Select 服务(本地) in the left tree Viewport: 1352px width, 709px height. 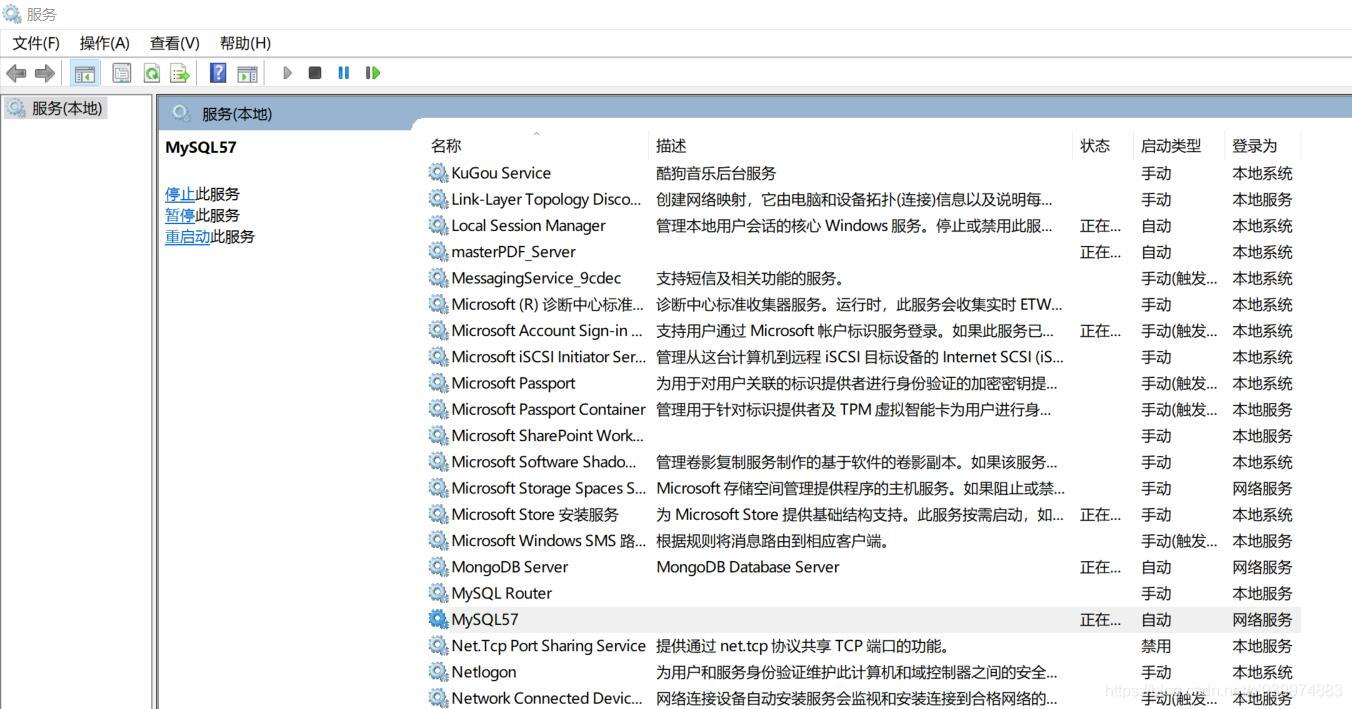(67, 108)
